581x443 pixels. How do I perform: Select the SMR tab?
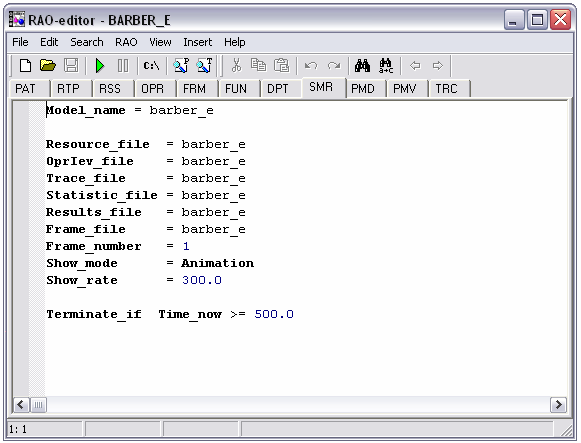(324, 87)
